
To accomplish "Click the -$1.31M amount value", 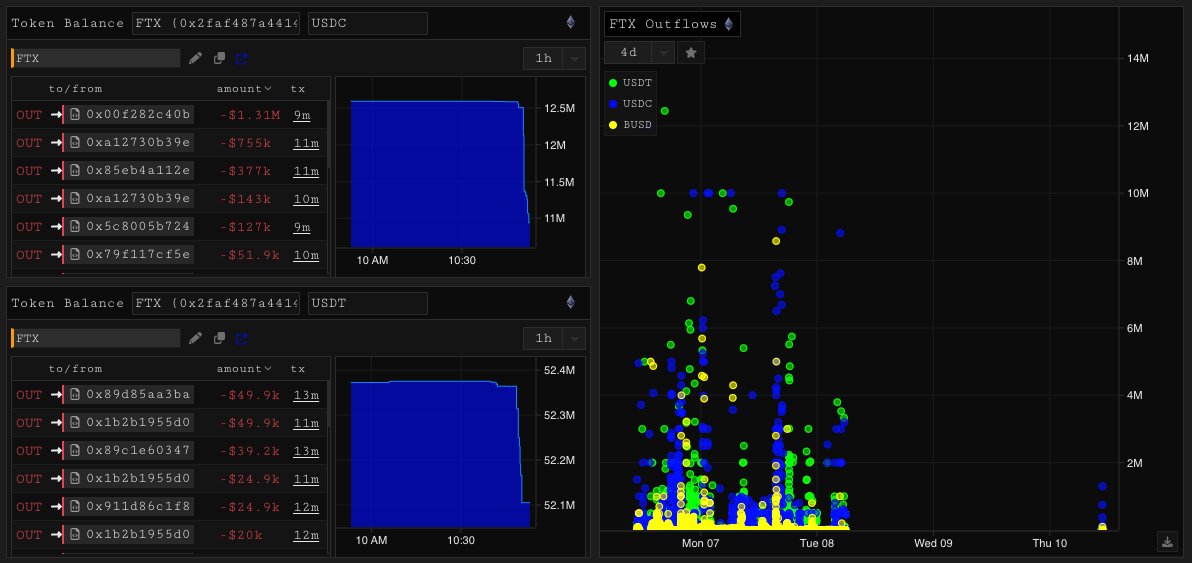I will (x=249, y=115).
